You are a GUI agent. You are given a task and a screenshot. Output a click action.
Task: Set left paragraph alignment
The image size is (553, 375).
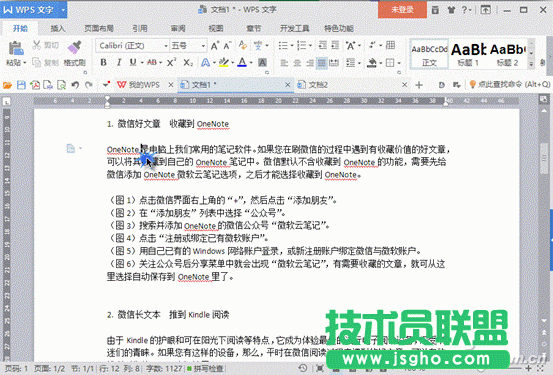284,63
